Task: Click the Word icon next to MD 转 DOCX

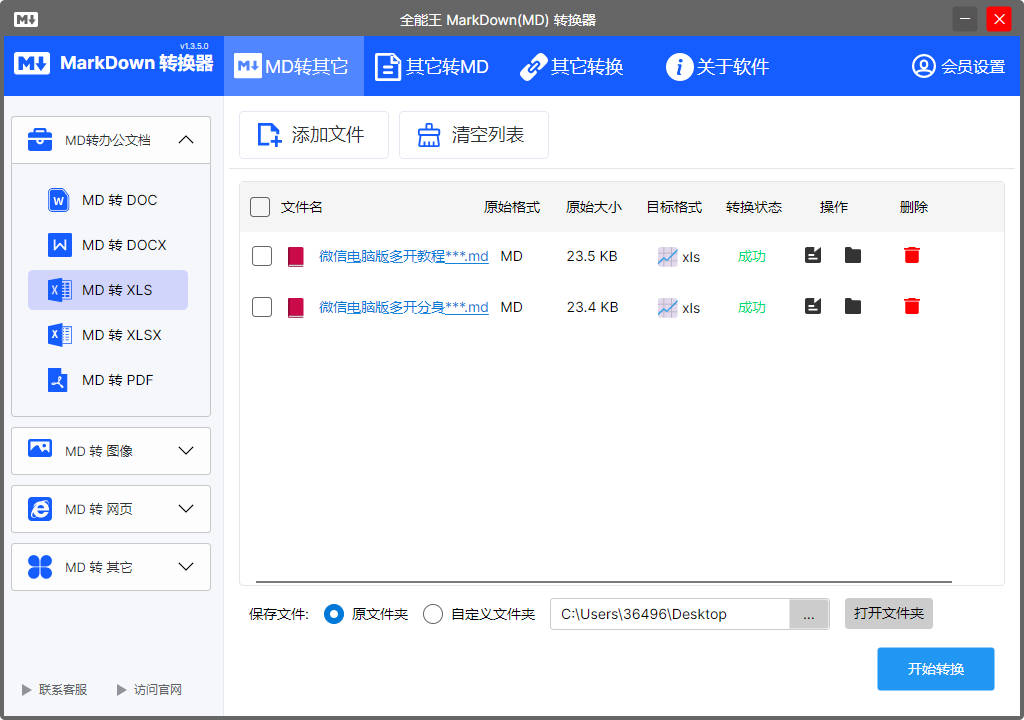Action: [59, 245]
